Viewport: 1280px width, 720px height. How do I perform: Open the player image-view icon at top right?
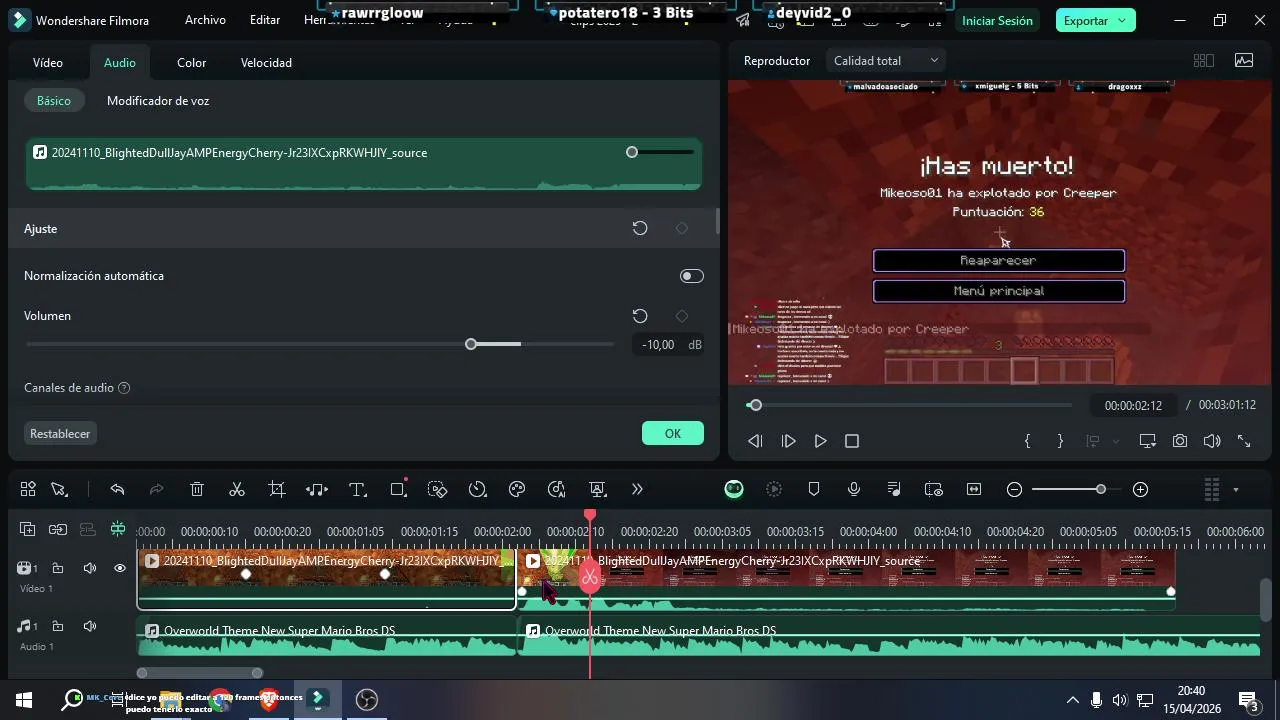(x=1244, y=61)
